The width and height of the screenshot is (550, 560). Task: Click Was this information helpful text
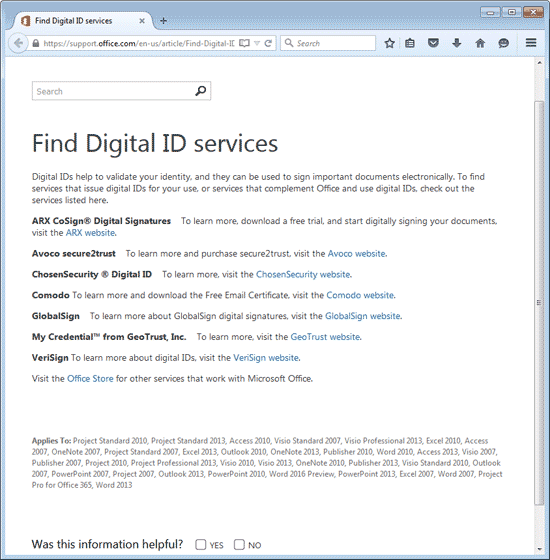pyautogui.click(x=107, y=544)
